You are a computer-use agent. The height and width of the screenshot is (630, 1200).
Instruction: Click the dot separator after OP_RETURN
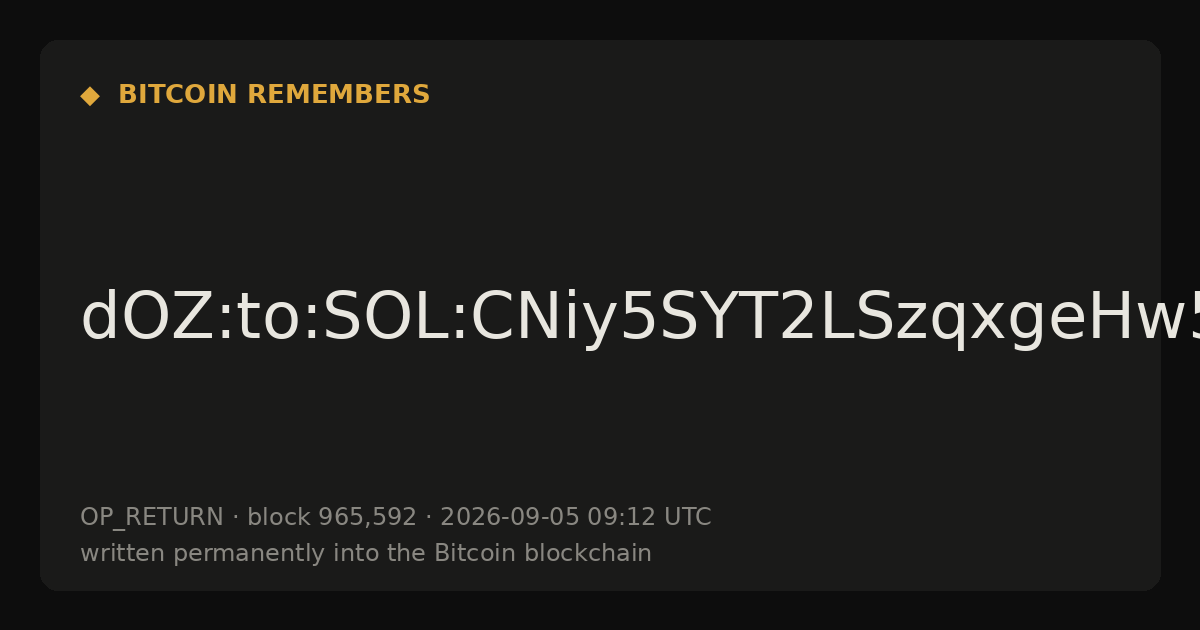[x=235, y=518]
